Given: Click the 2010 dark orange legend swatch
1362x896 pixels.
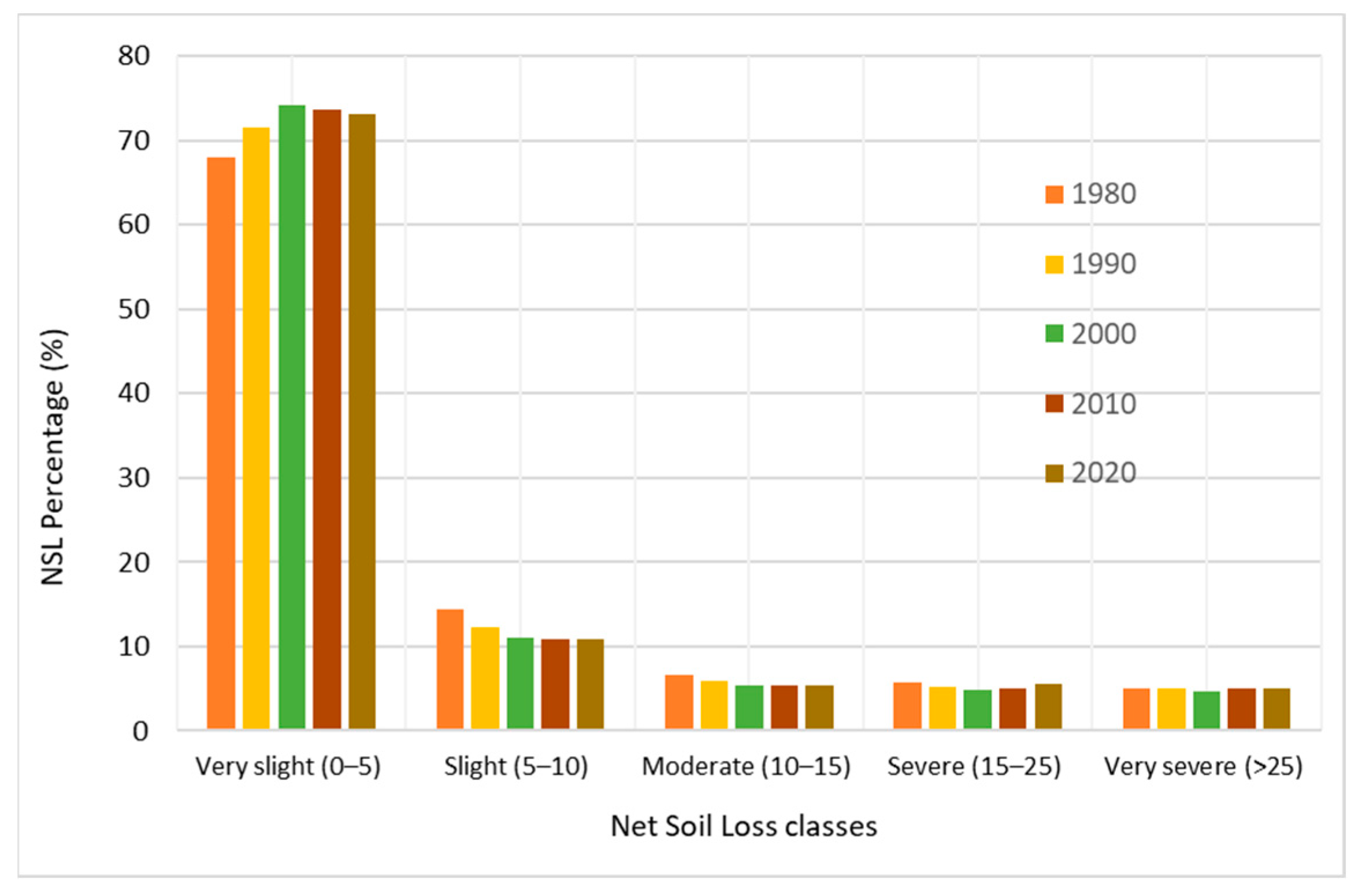Looking at the screenshot, I should pyautogui.click(x=1053, y=404).
